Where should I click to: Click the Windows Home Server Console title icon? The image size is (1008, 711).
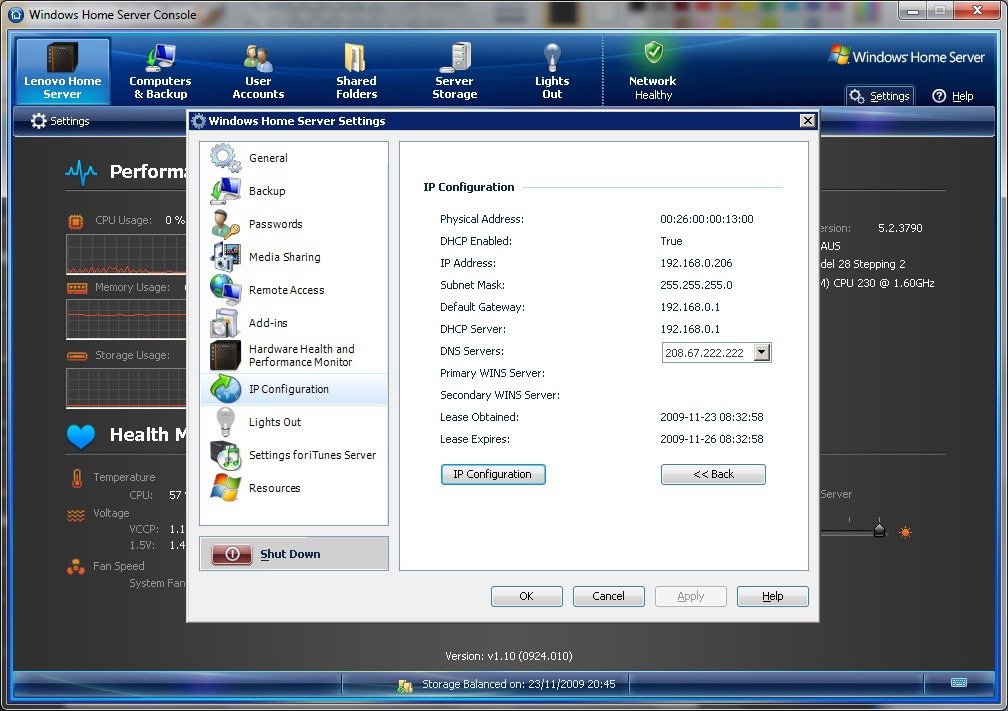click(16, 14)
